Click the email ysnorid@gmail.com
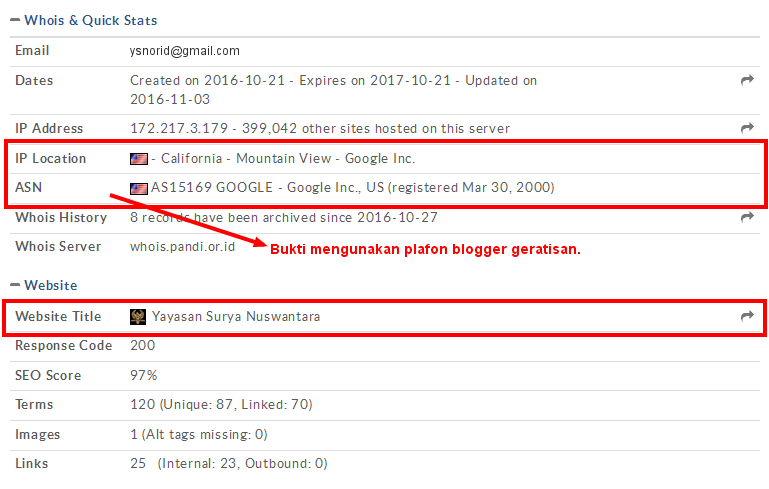Image resolution: width=769 pixels, height=489 pixels. coord(184,51)
